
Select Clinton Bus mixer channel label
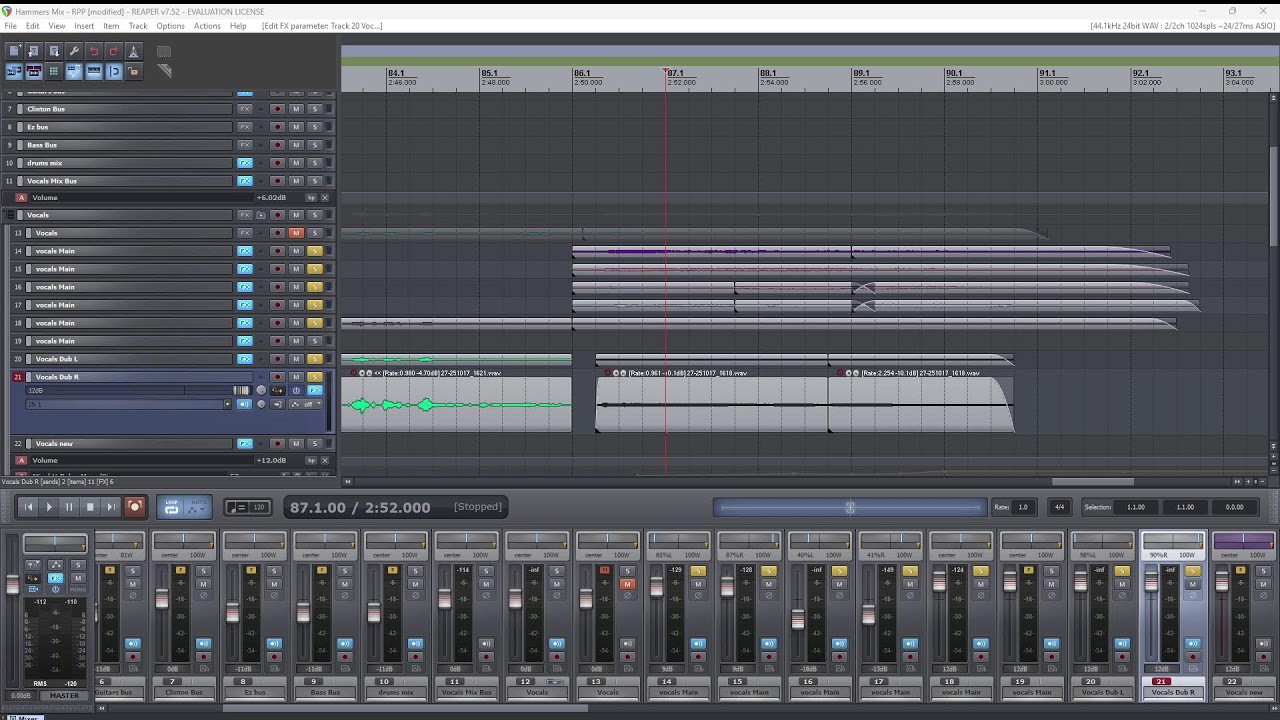184,692
